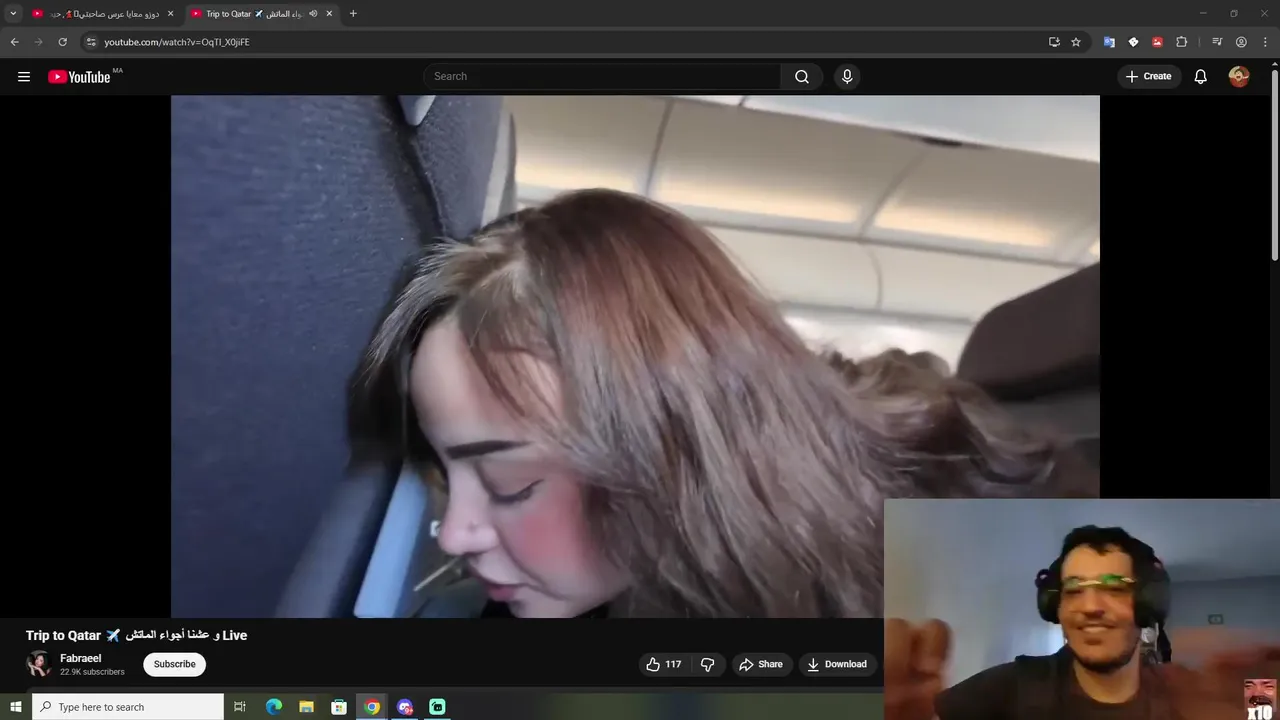
Task: Reload the YouTube page
Action: tap(62, 42)
